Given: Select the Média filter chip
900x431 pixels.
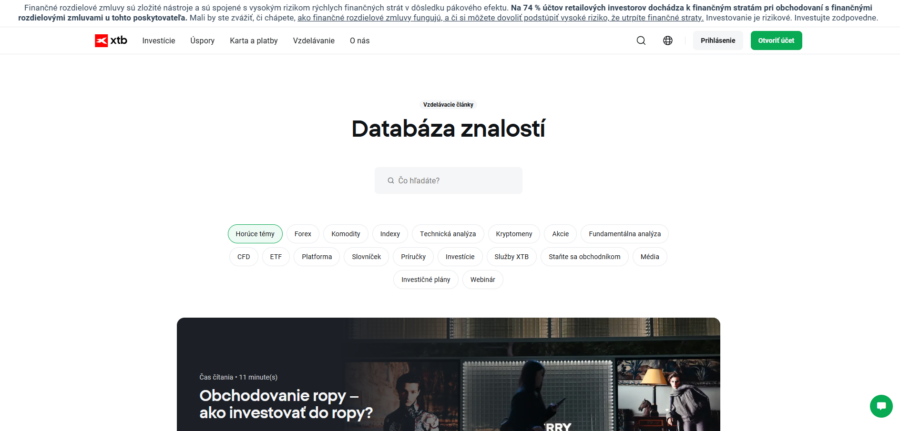Looking at the screenshot, I should pyautogui.click(x=650, y=257).
